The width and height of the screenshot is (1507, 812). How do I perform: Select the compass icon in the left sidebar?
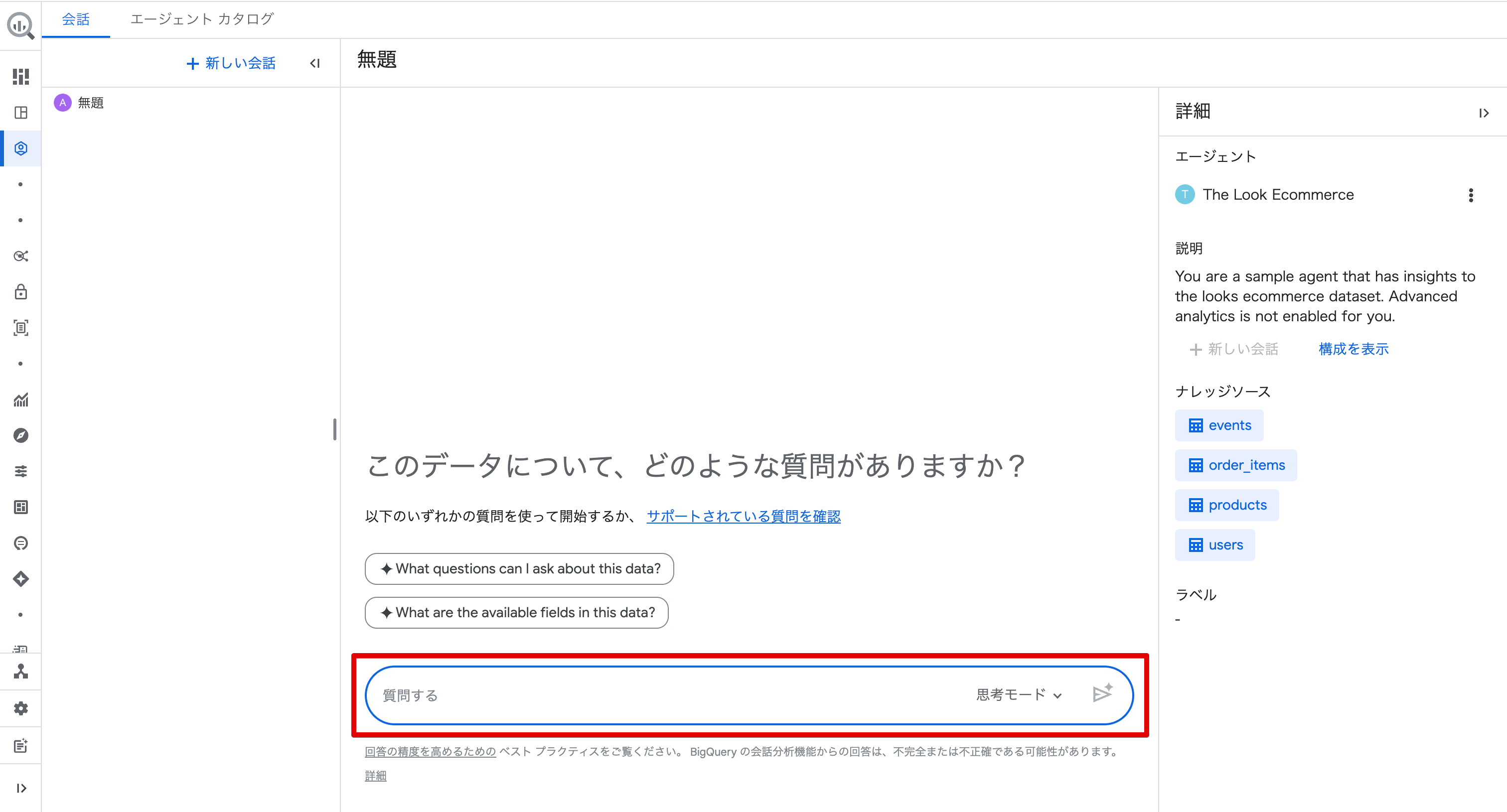click(20, 435)
